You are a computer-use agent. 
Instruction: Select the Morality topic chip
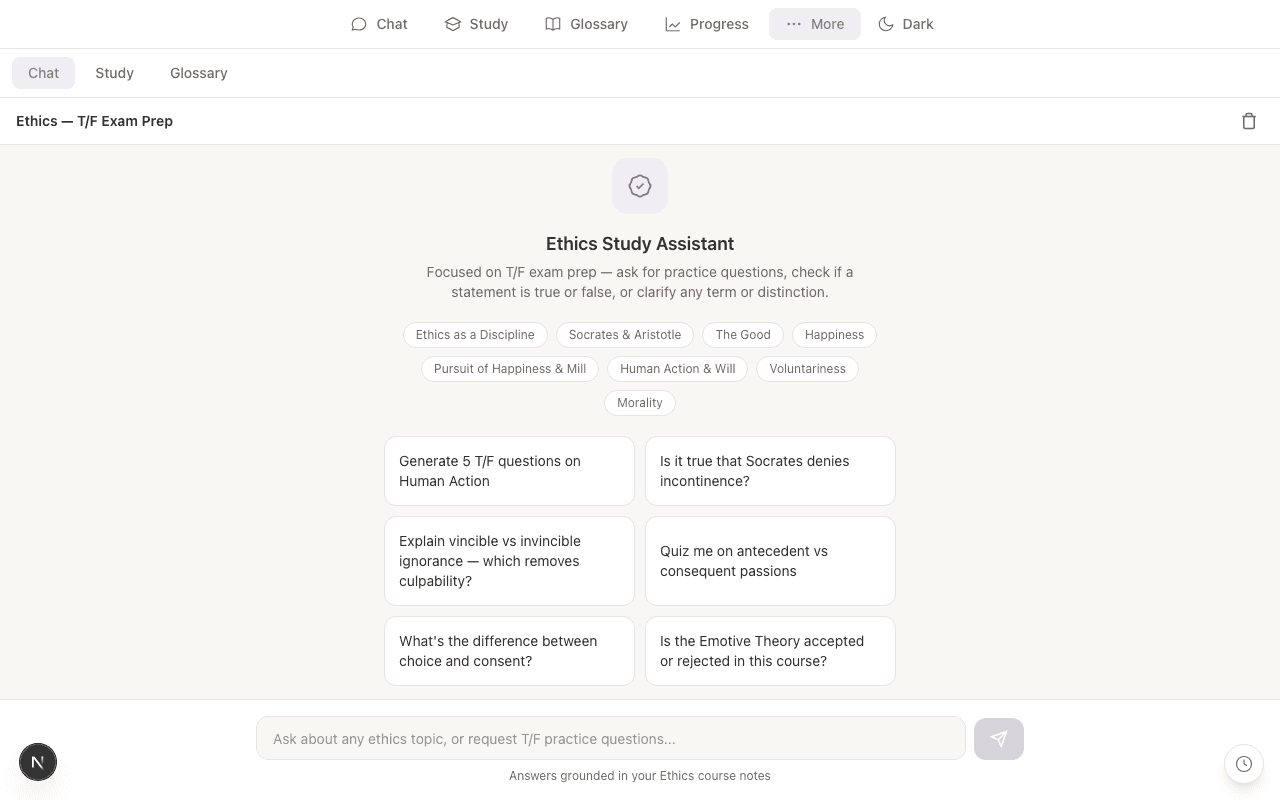click(x=640, y=403)
